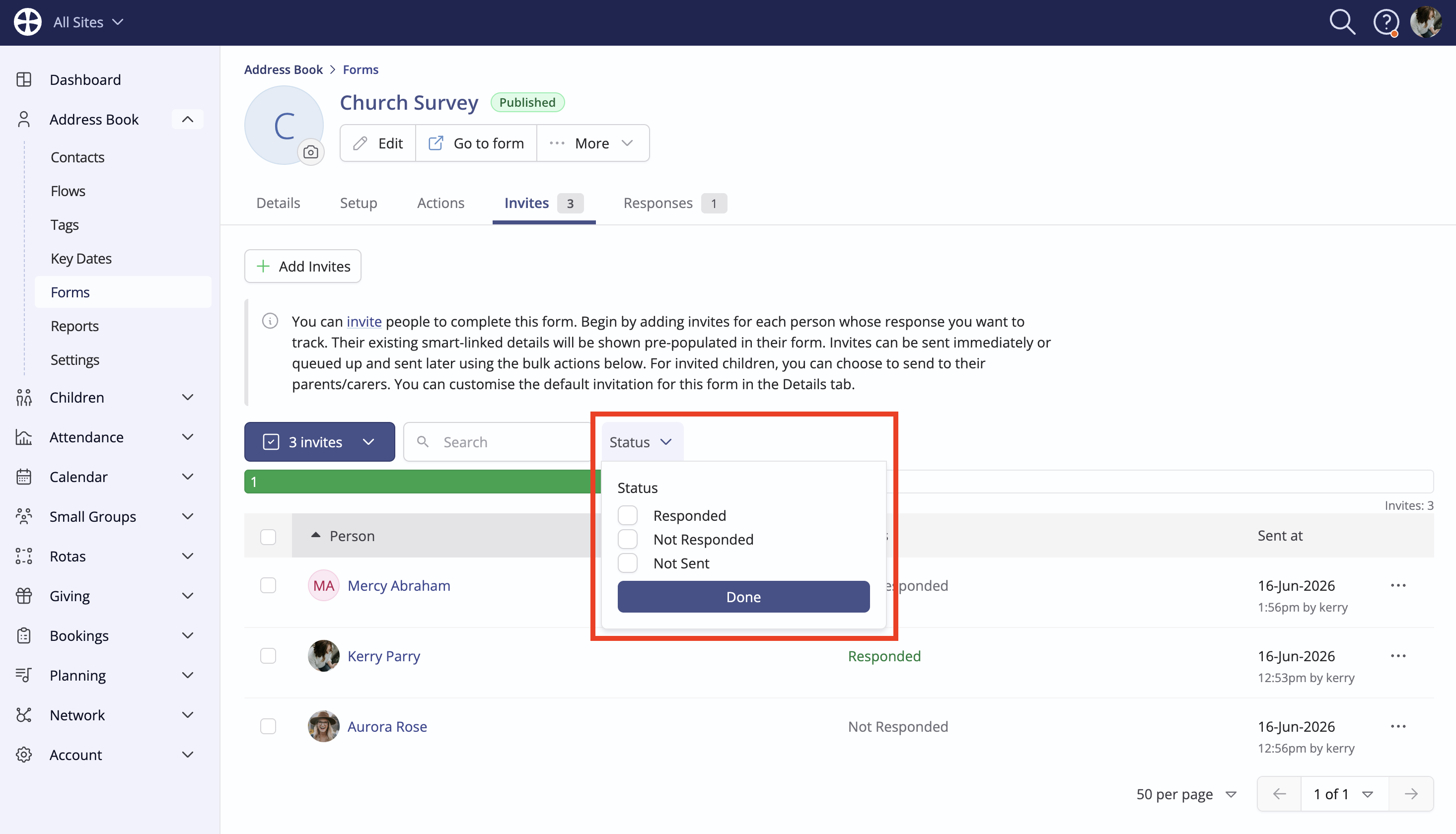Open Contacts in the sidebar
This screenshot has width=1456, height=834.
tap(77, 157)
